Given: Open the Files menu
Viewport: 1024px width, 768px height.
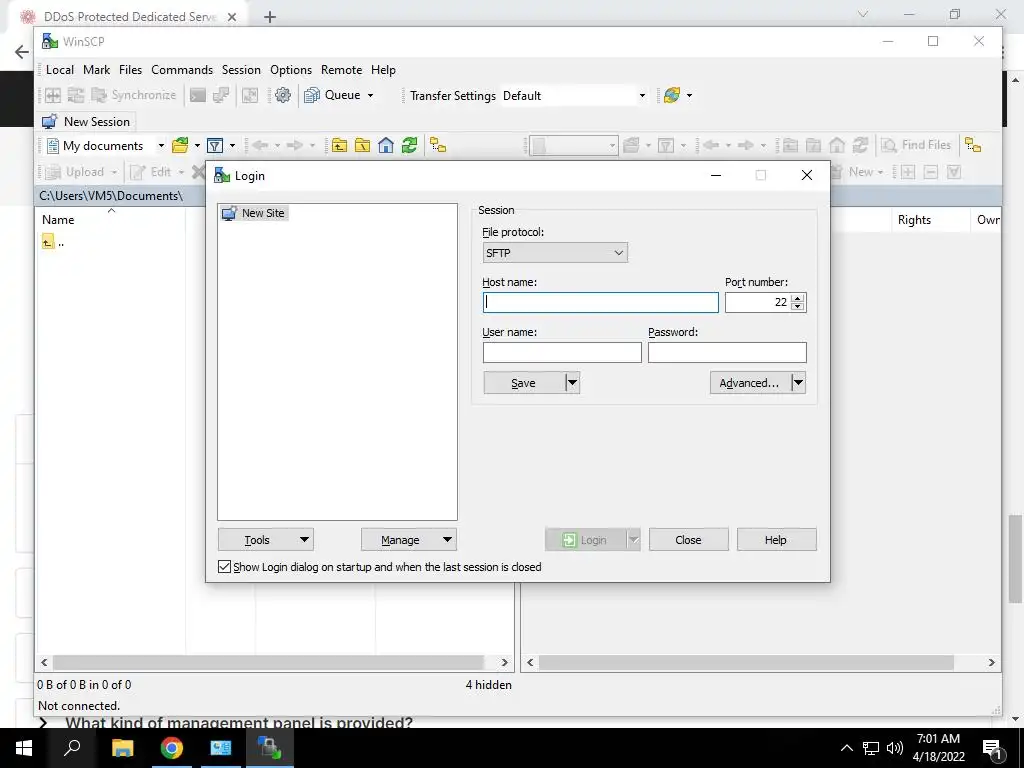Looking at the screenshot, I should click(x=131, y=70).
